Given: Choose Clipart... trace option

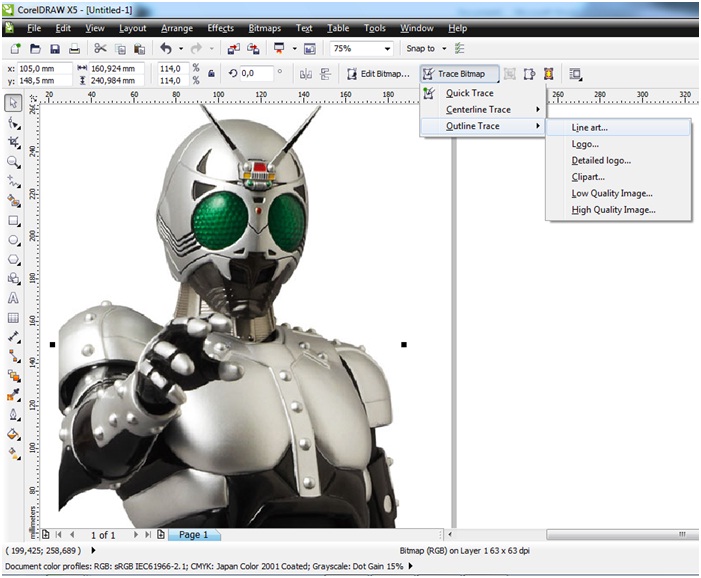Looking at the screenshot, I should (x=618, y=177).
